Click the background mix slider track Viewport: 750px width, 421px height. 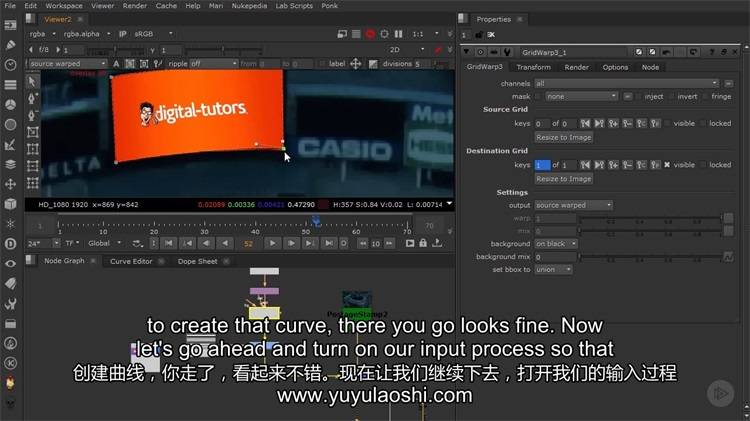(x=651, y=257)
